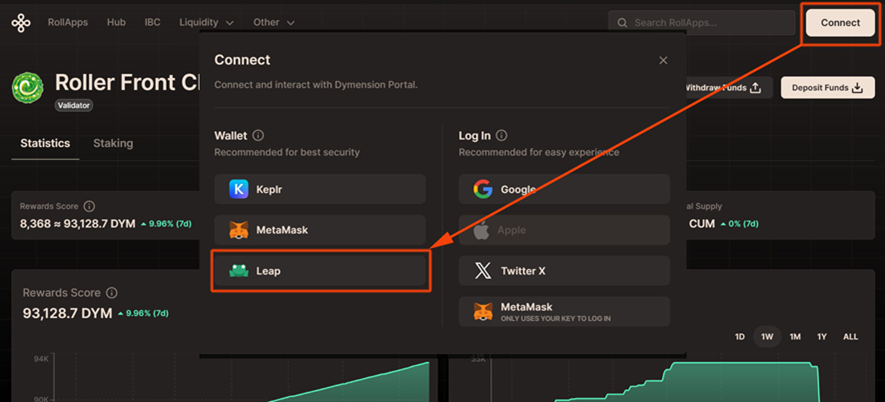Screen dimensions: 885x402
Task: Click the Validator badge
Action: point(74,105)
